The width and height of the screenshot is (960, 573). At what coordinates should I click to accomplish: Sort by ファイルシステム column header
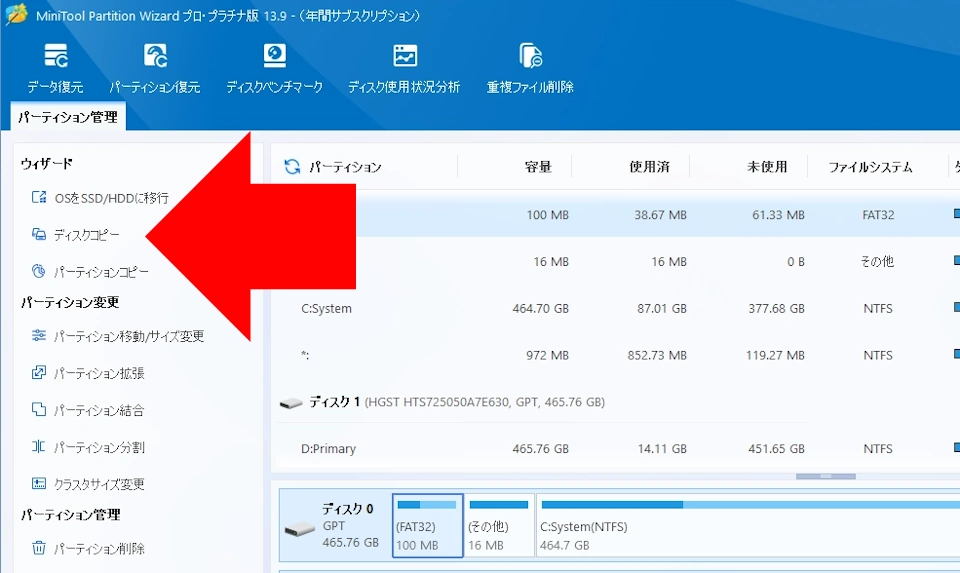coord(870,167)
